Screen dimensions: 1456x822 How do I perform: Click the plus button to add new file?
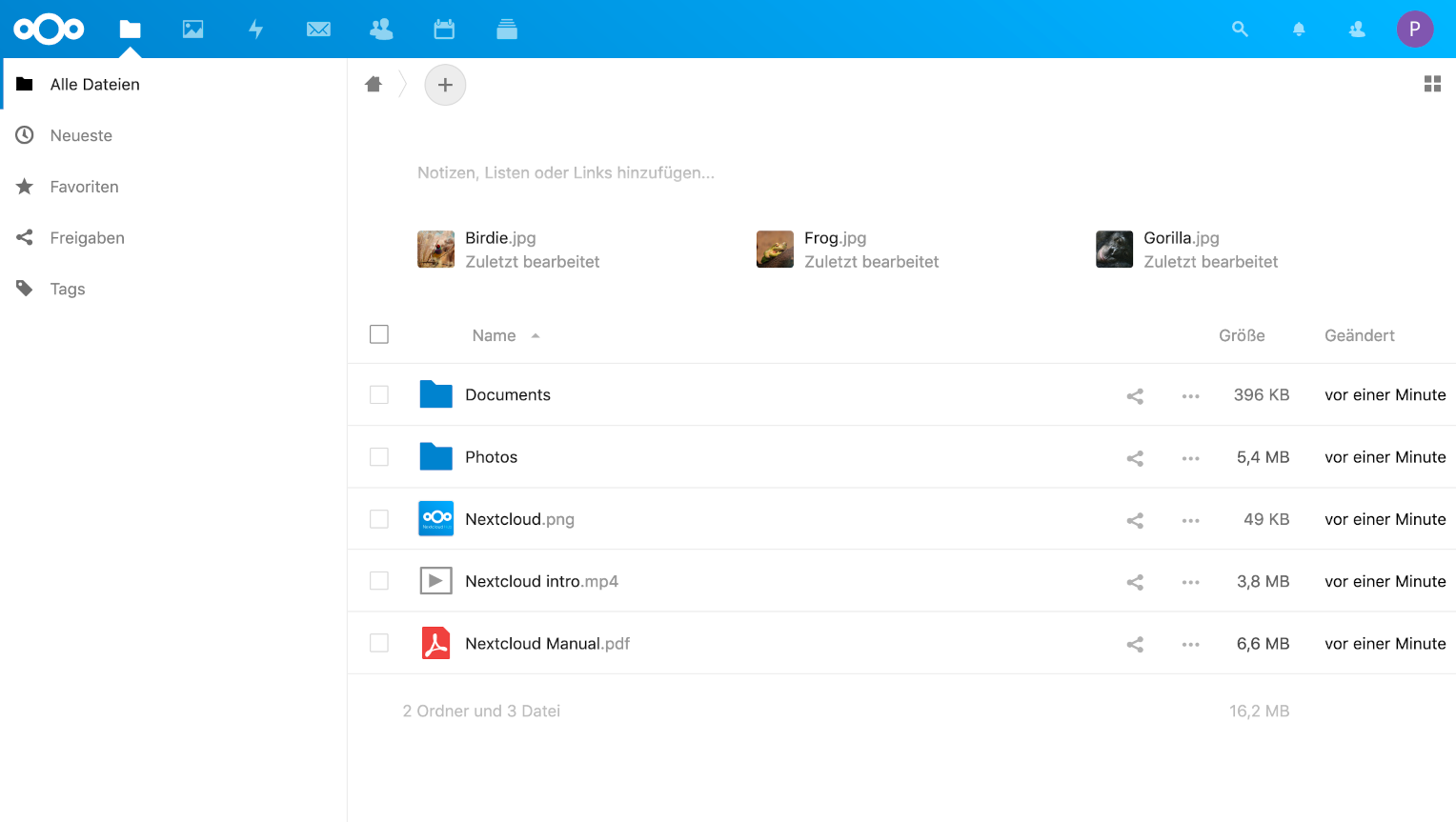pyautogui.click(x=445, y=85)
